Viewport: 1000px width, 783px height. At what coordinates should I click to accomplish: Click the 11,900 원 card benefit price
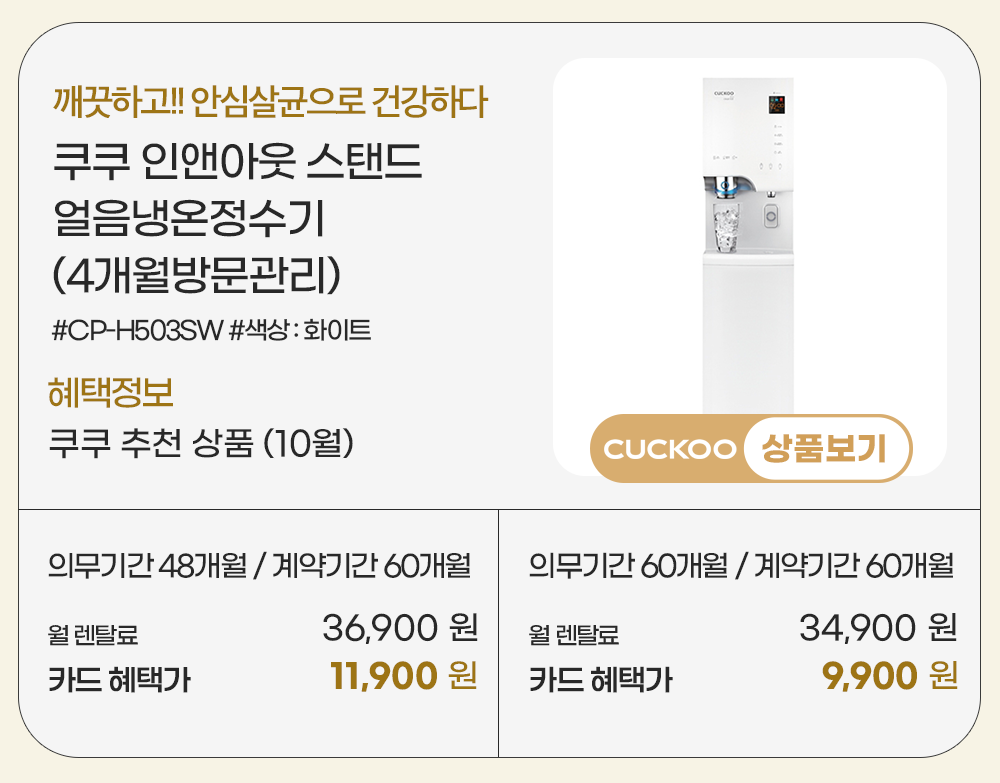point(402,677)
